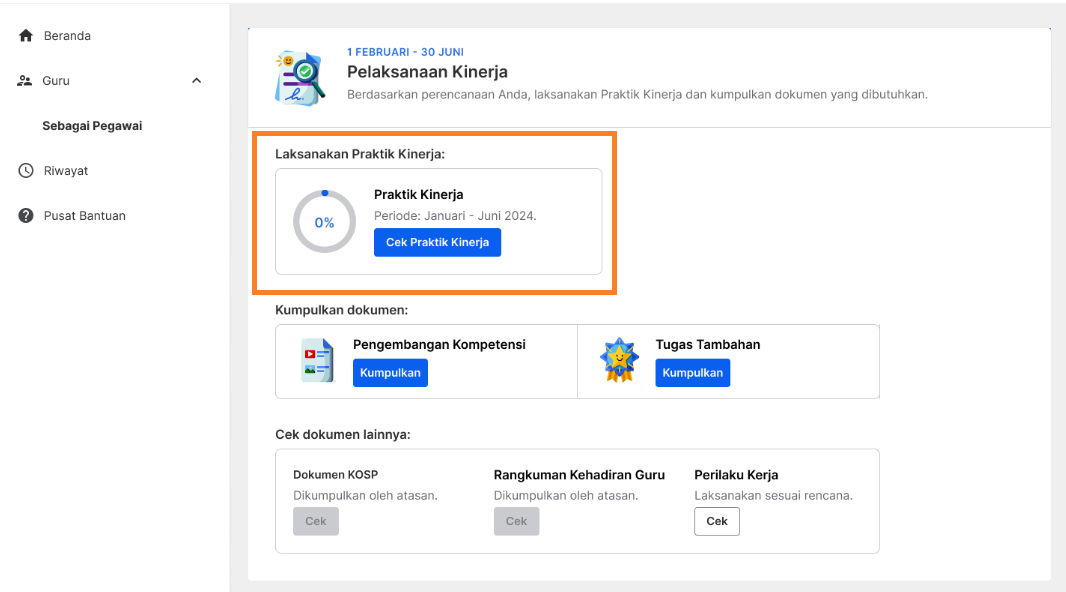Click Cek under Rangkuman Kehadiran Guru

click(x=516, y=521)
